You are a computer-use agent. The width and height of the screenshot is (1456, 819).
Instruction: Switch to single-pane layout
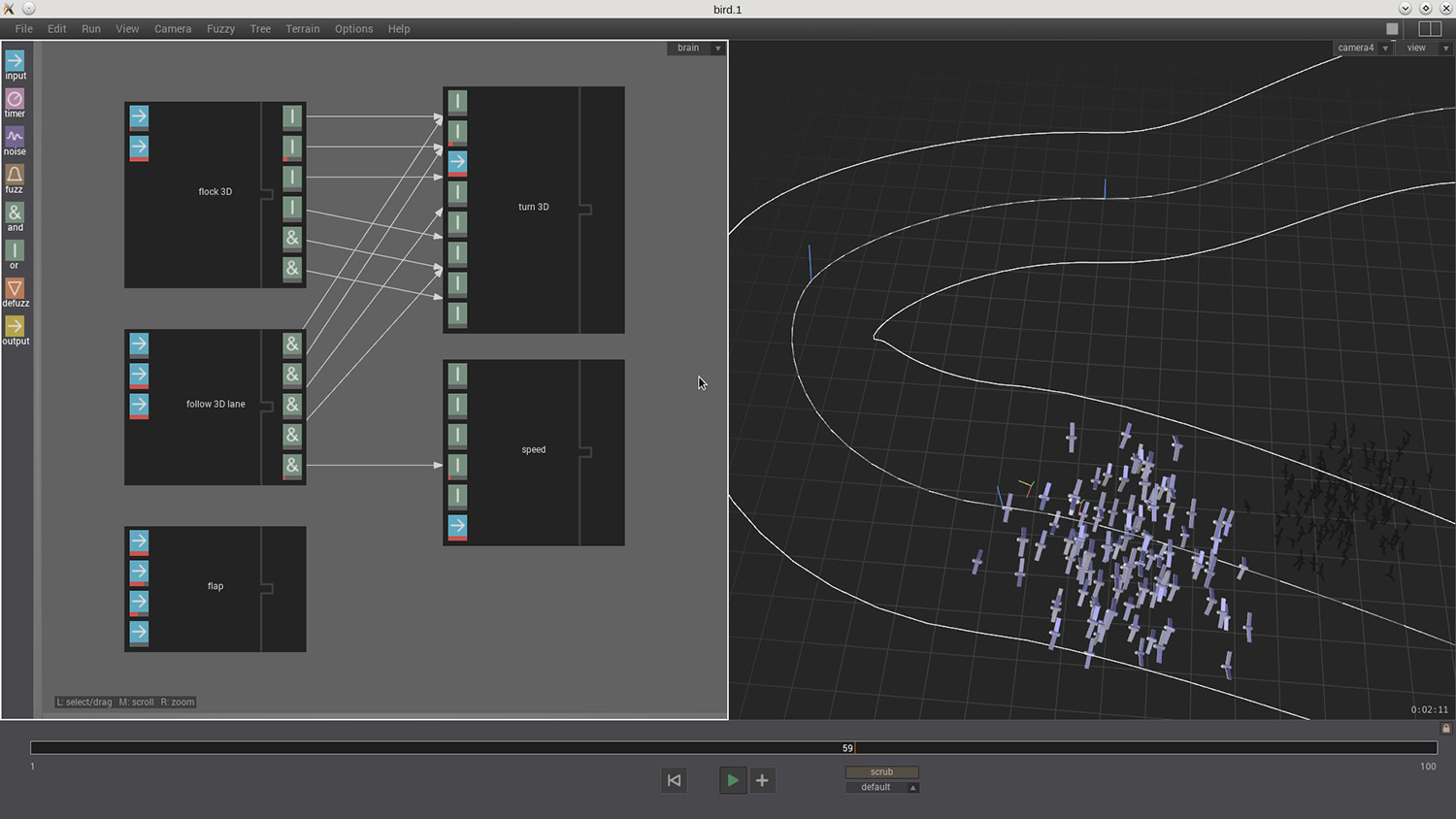[1392, 29]
